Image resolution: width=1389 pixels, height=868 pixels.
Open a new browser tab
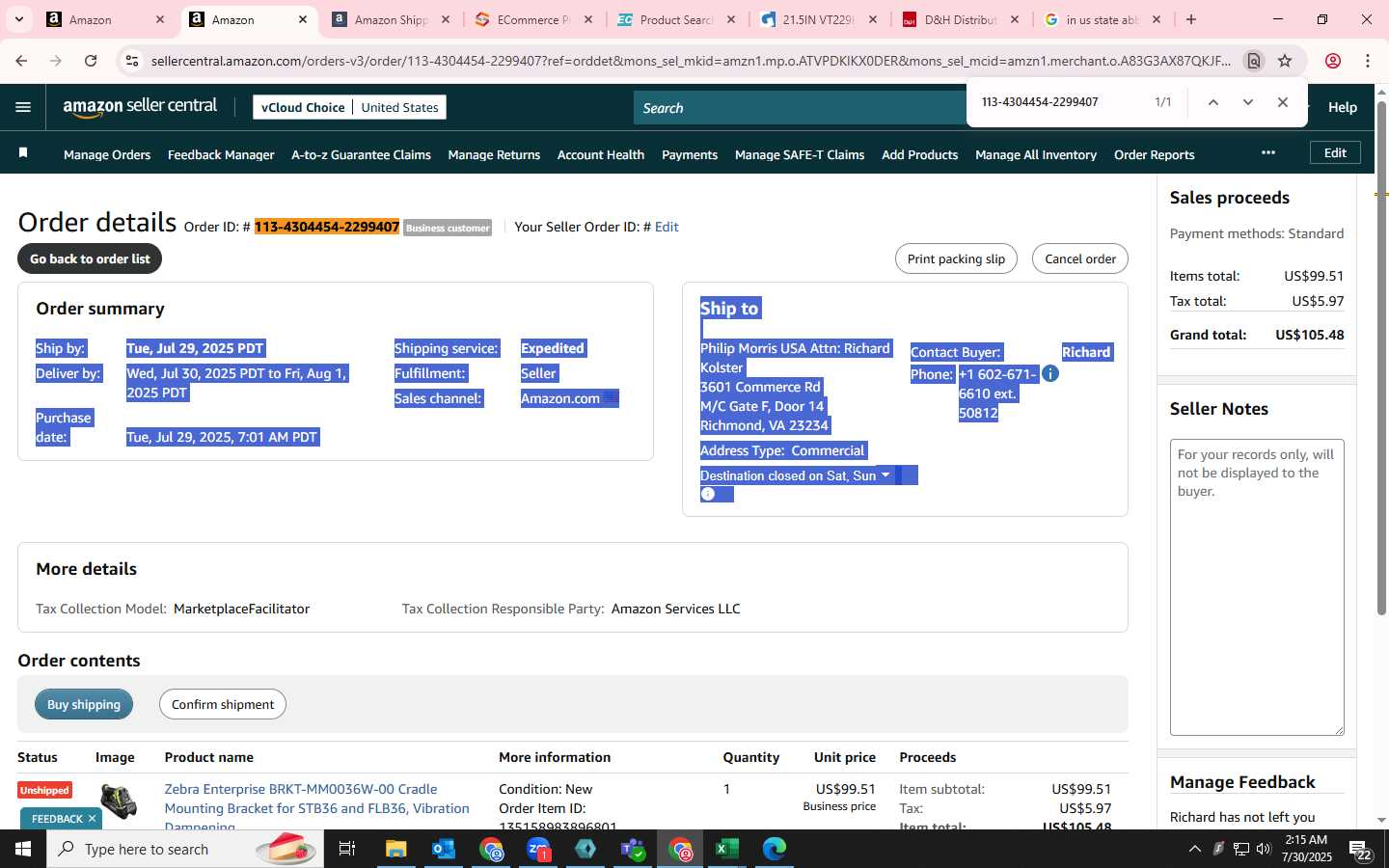[1191, 19]
